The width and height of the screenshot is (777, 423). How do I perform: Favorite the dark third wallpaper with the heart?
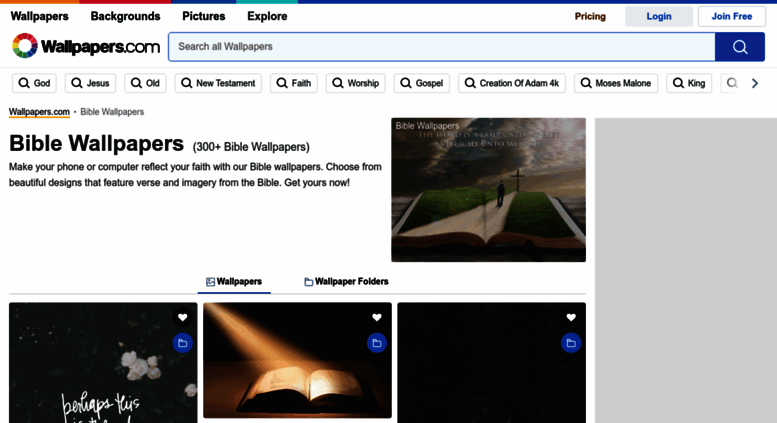click(571, 317)
